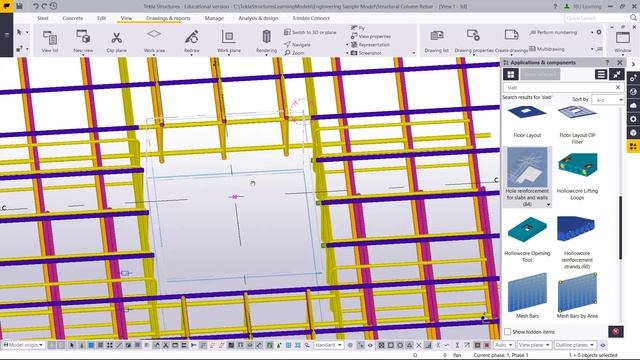Open the Drawings & reports tab

pyautogui.click(x=168, y=18)
